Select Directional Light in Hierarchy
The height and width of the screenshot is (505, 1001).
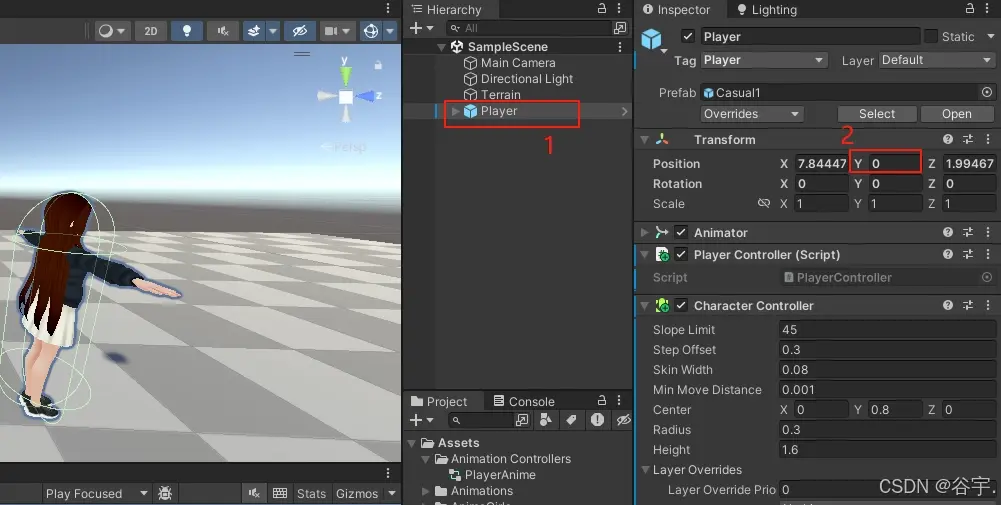point(527,79)
